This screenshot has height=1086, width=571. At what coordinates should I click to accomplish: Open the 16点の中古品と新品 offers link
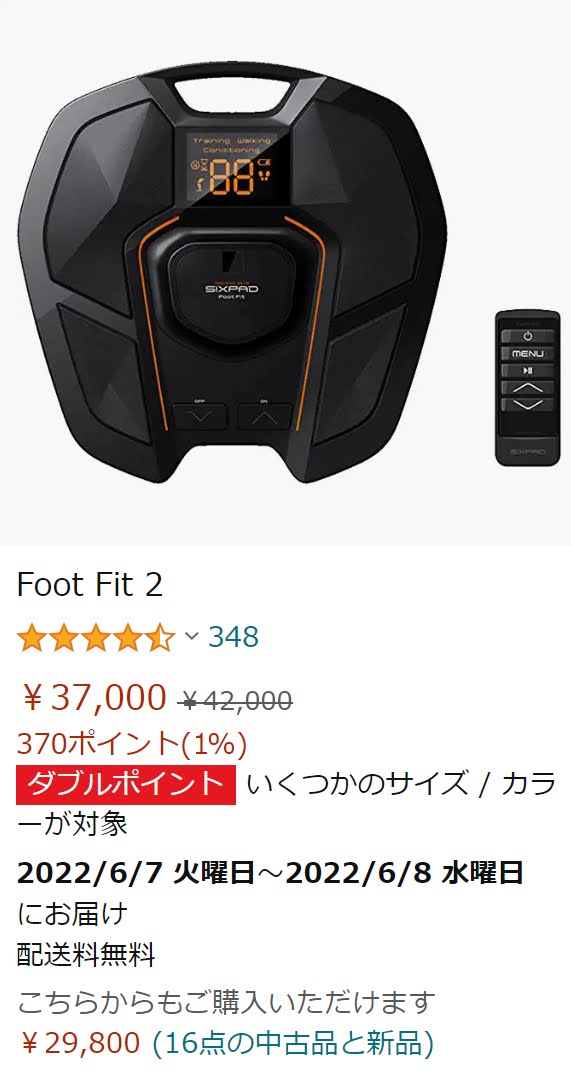pyautogui.click(x=293, y=1041)
